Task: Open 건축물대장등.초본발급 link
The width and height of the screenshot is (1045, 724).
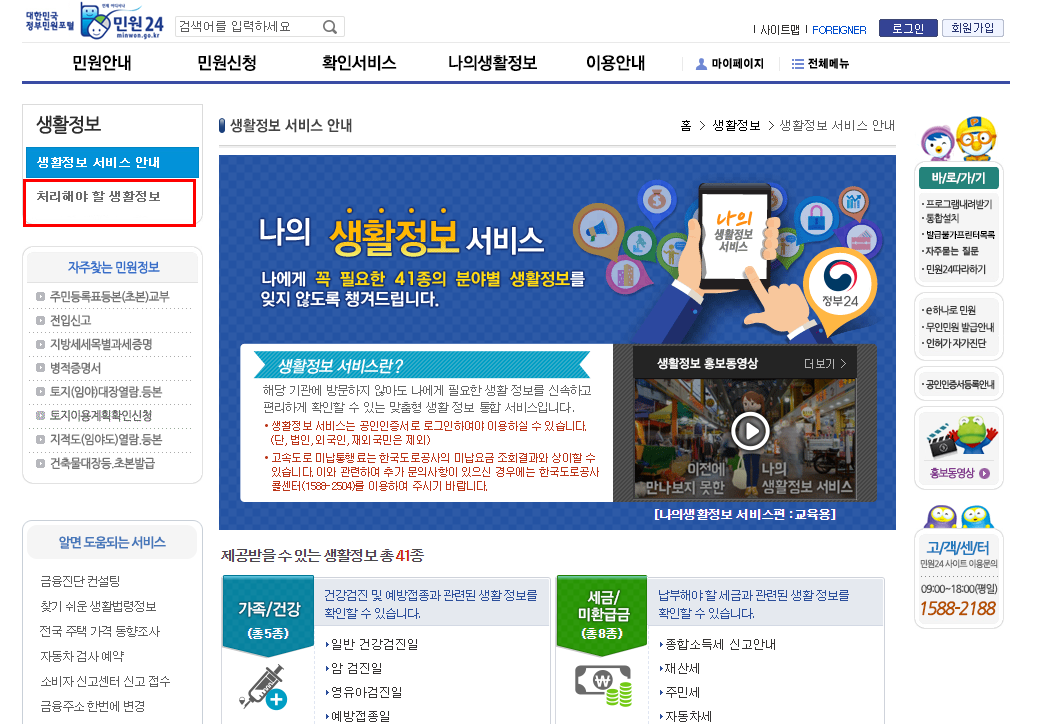Action: 102,463
